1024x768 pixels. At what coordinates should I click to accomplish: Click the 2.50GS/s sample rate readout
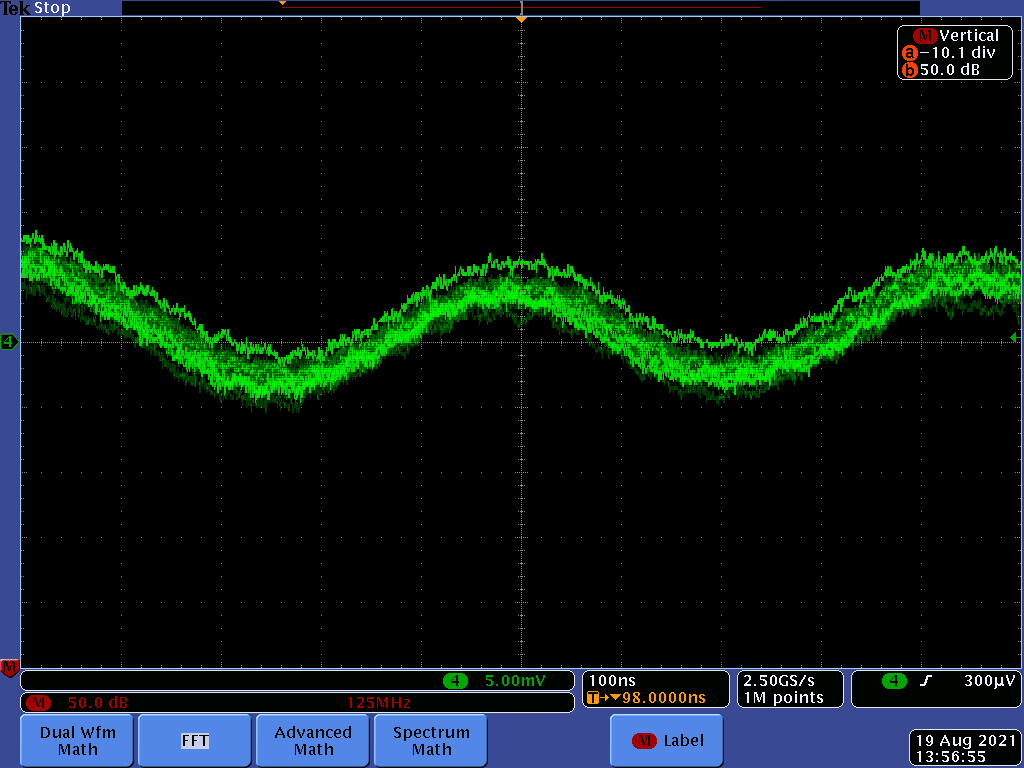(779, 680)
